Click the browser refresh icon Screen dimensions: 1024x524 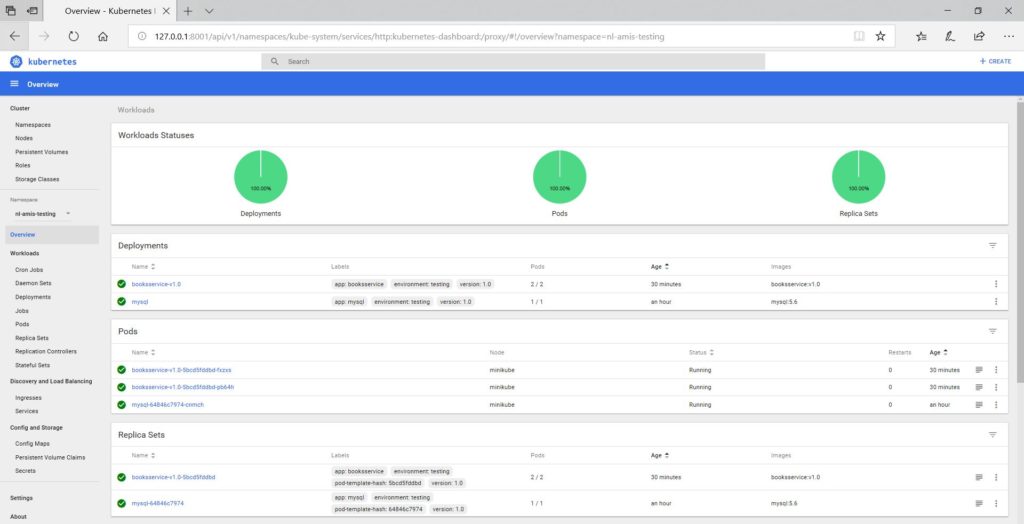(73, 36)
